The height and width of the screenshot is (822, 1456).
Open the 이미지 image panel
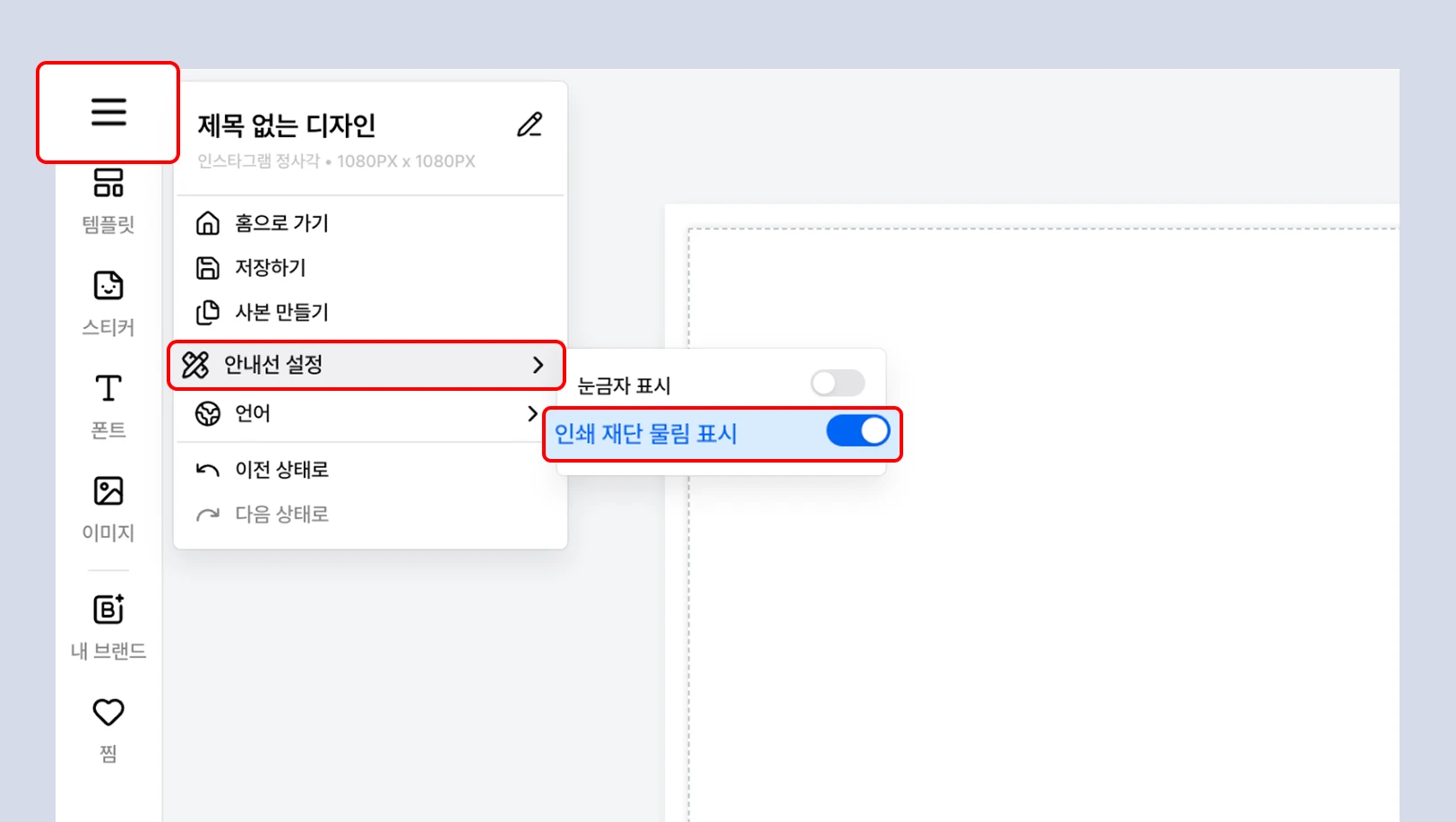[x=108, y=509]
